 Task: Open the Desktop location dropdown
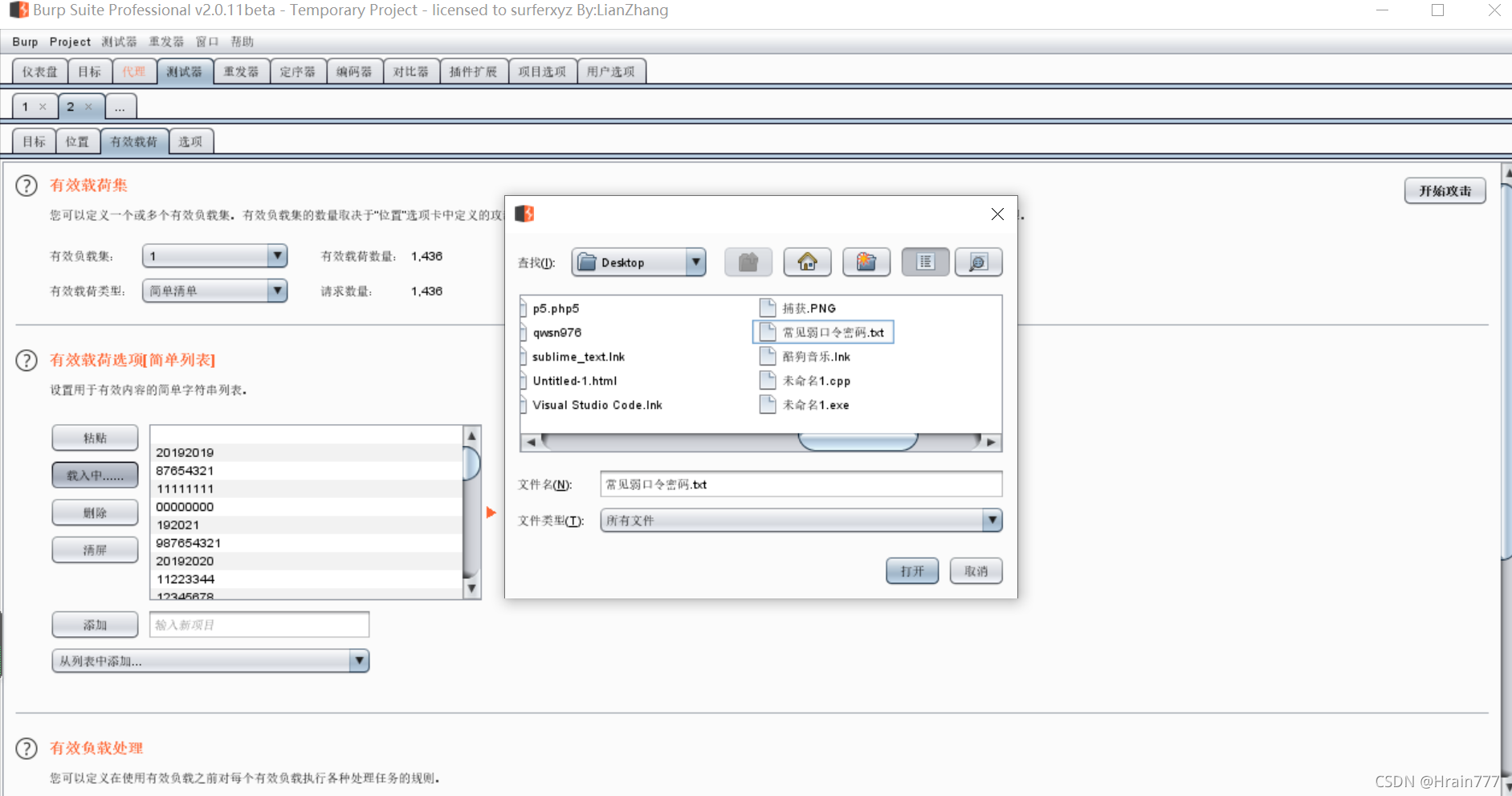coord(695,262)
